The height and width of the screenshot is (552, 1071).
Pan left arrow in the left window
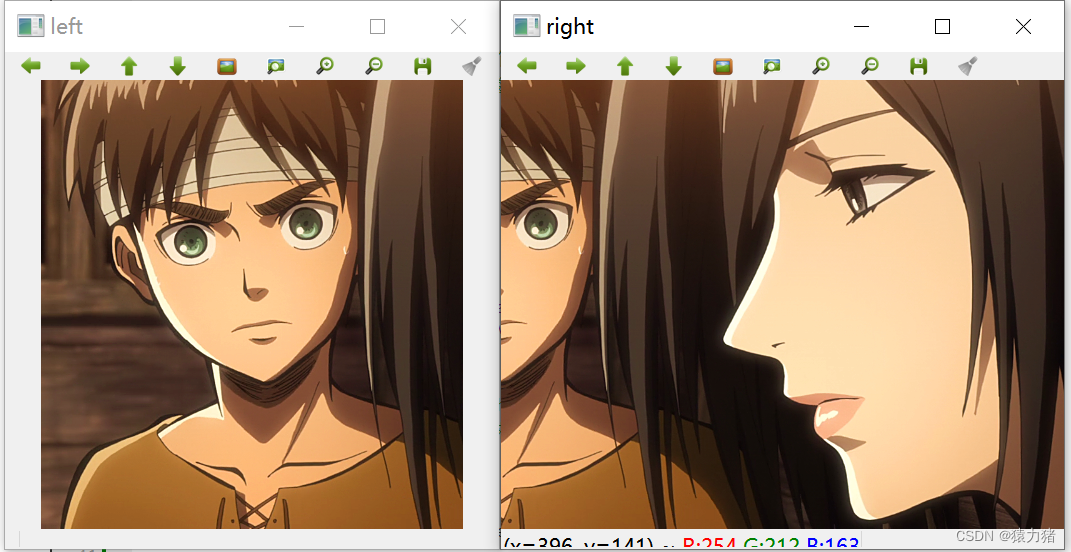click(x=31, y=66)
